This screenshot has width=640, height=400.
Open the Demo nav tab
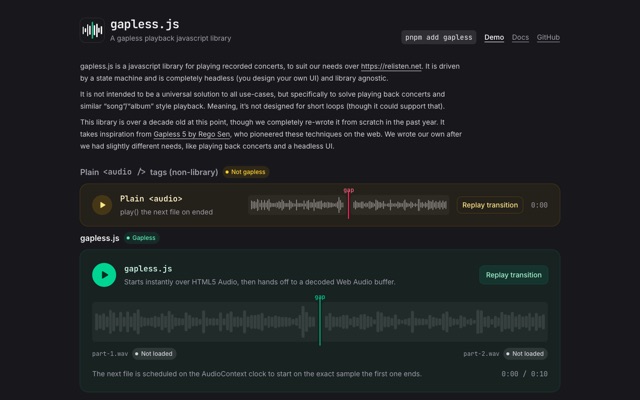(x=494, y=37)
